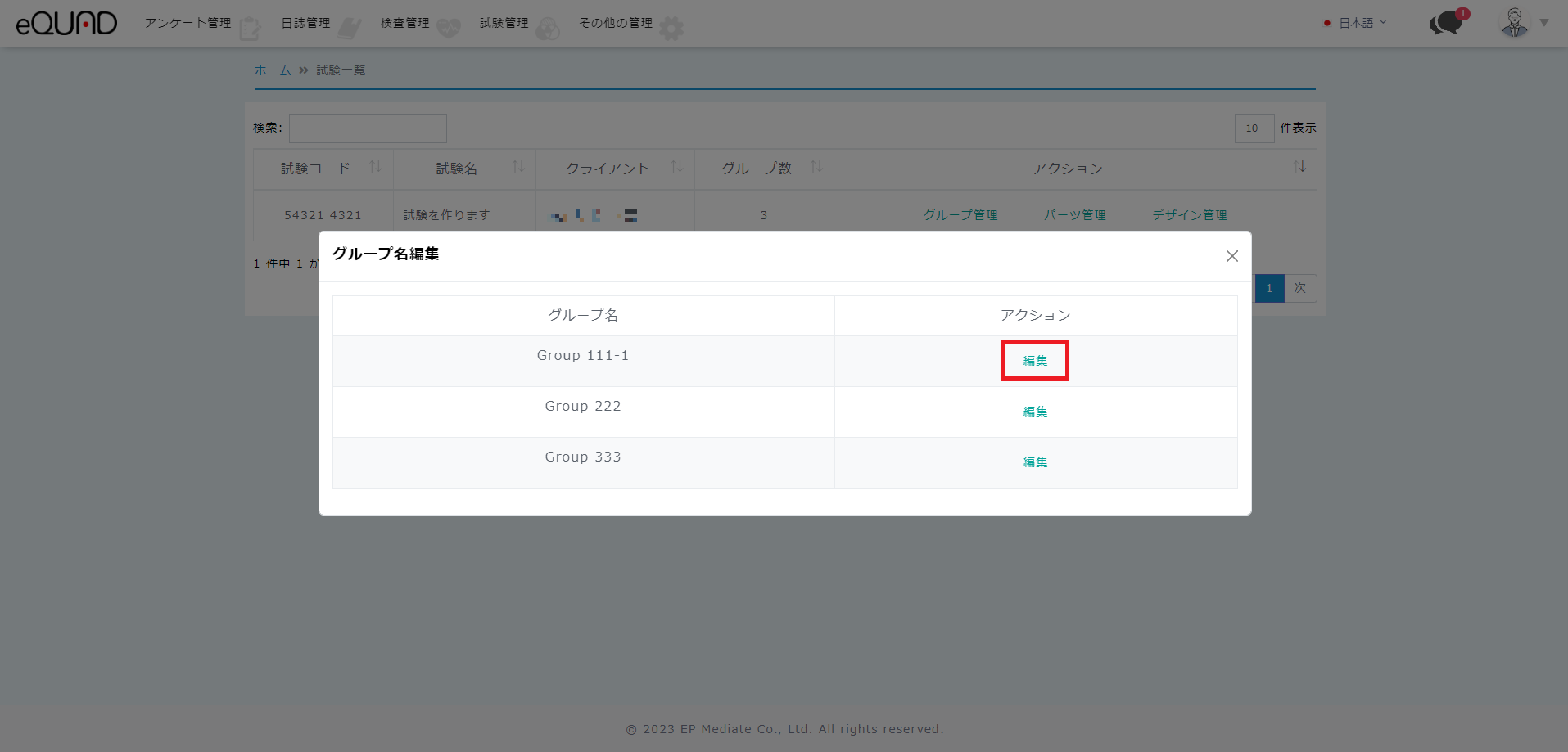Open the アンケート管理 menu
This screenshot has width=1568, height=752.
point(188,23)
